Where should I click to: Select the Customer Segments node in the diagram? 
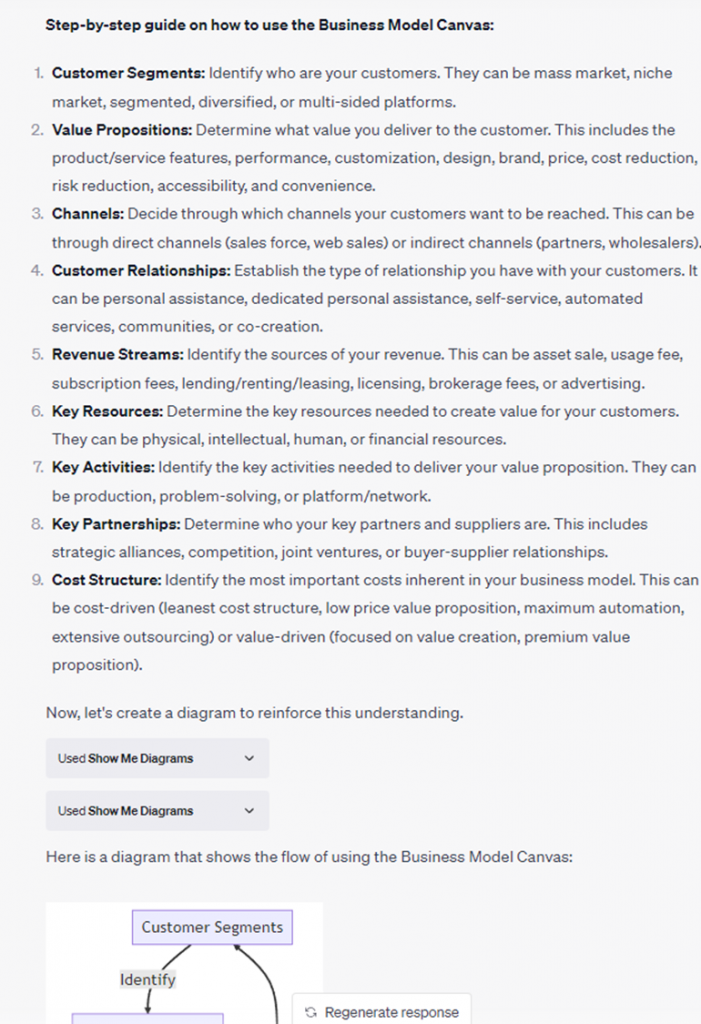(212, 927)
